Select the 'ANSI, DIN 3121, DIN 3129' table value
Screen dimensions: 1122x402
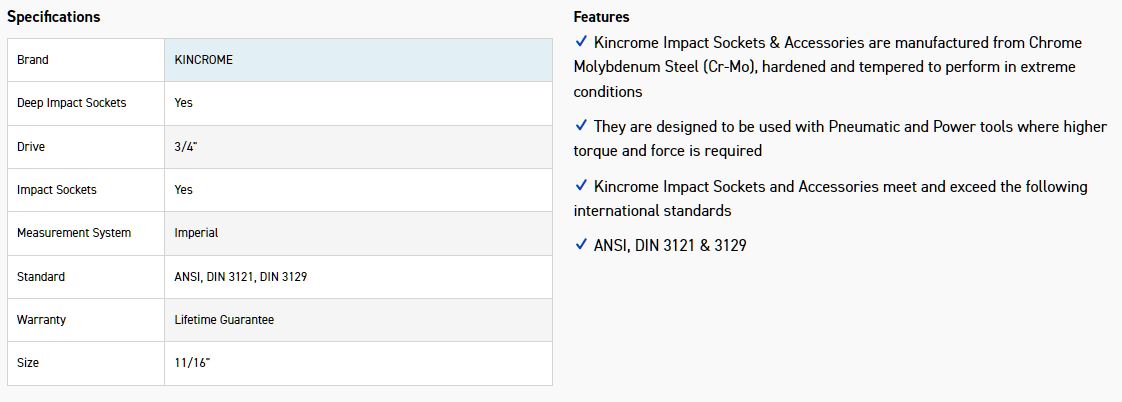click(240, 277)
